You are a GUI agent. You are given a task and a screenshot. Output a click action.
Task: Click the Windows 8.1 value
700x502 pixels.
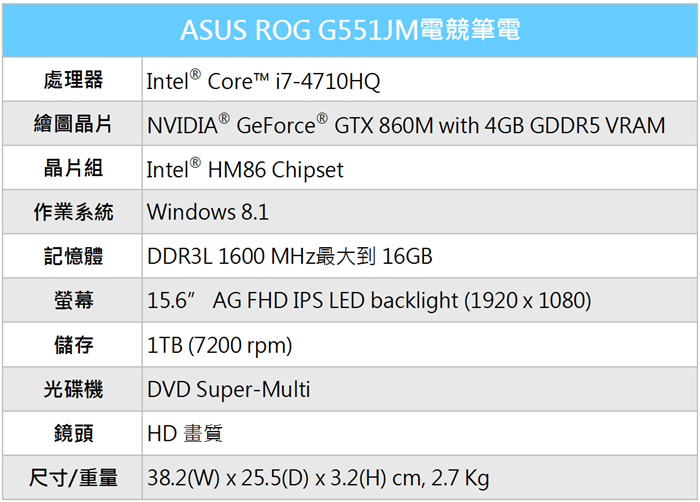208,213
